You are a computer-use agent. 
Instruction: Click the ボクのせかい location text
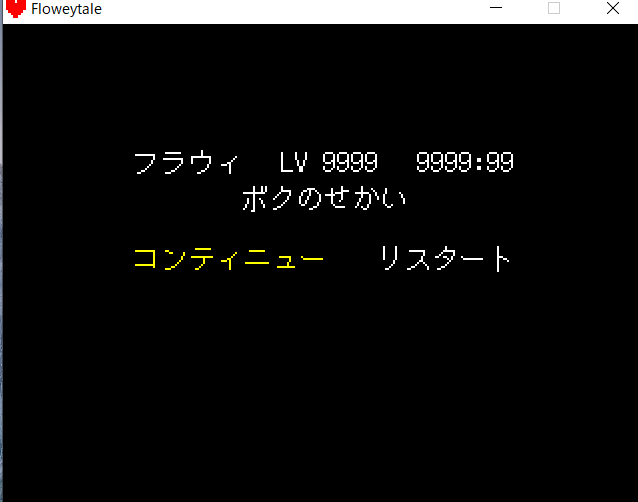point(324,199)
